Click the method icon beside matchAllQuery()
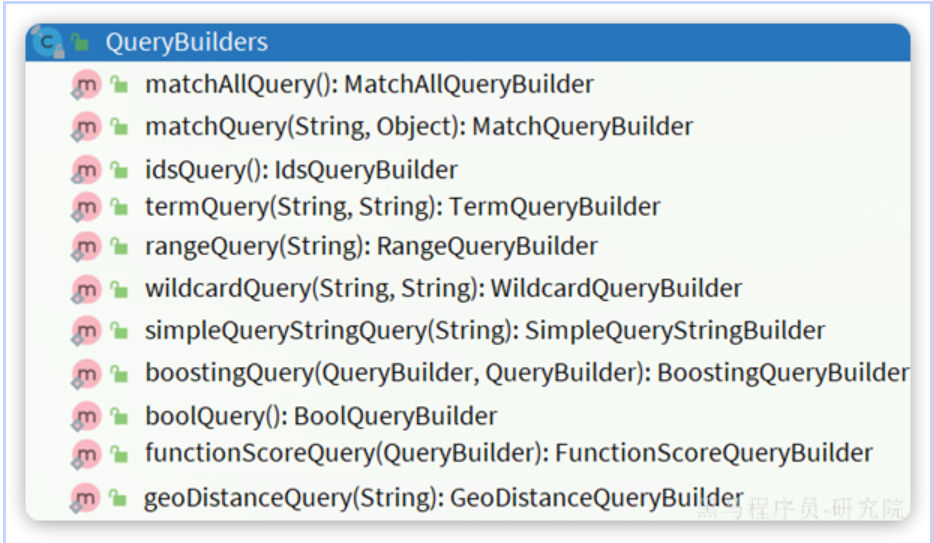933x543 pixels. (x=87, y=85)
